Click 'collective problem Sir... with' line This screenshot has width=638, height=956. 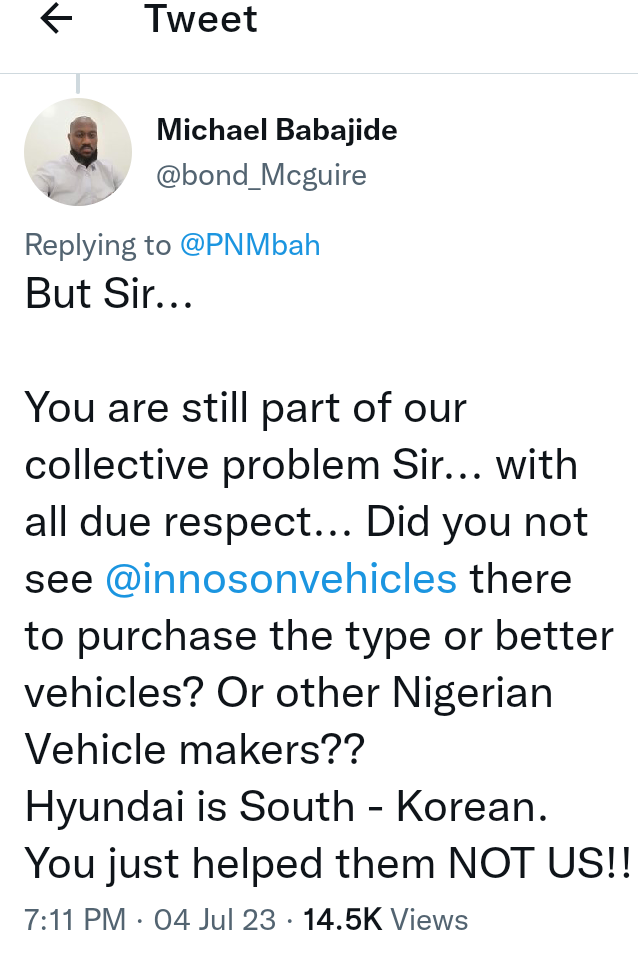pyautogui.click(x=300, y=465)
